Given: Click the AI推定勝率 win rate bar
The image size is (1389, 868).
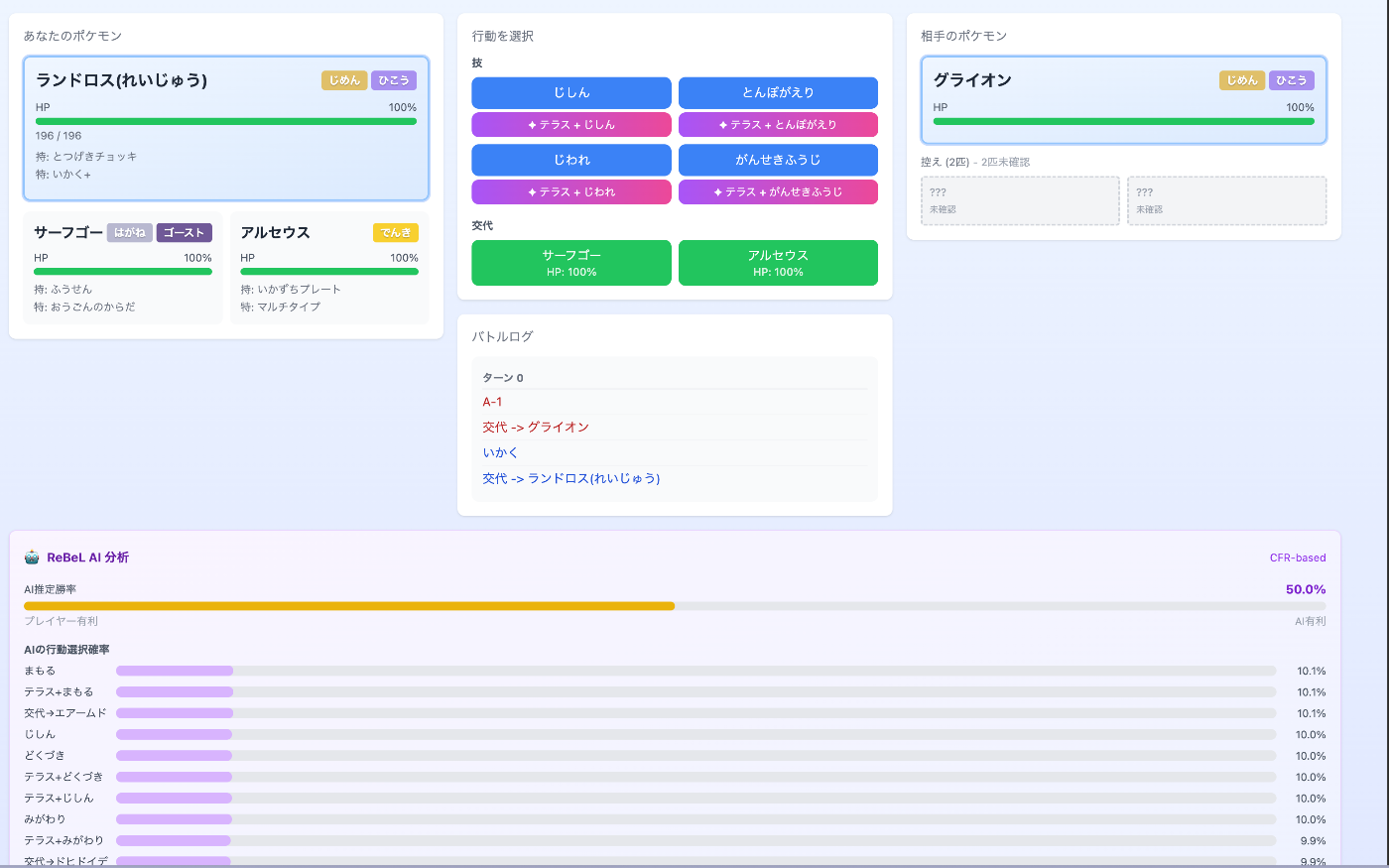Looking at the screenshot, I should click(x=675, y=605).
